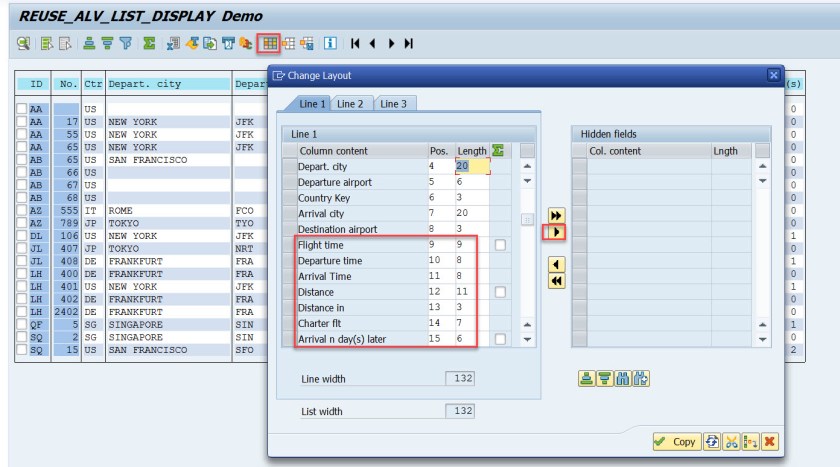Sort ascending using the main toolbar icon
The width and height of the screenshot is (840, 467).
click(x=89, y=43)
